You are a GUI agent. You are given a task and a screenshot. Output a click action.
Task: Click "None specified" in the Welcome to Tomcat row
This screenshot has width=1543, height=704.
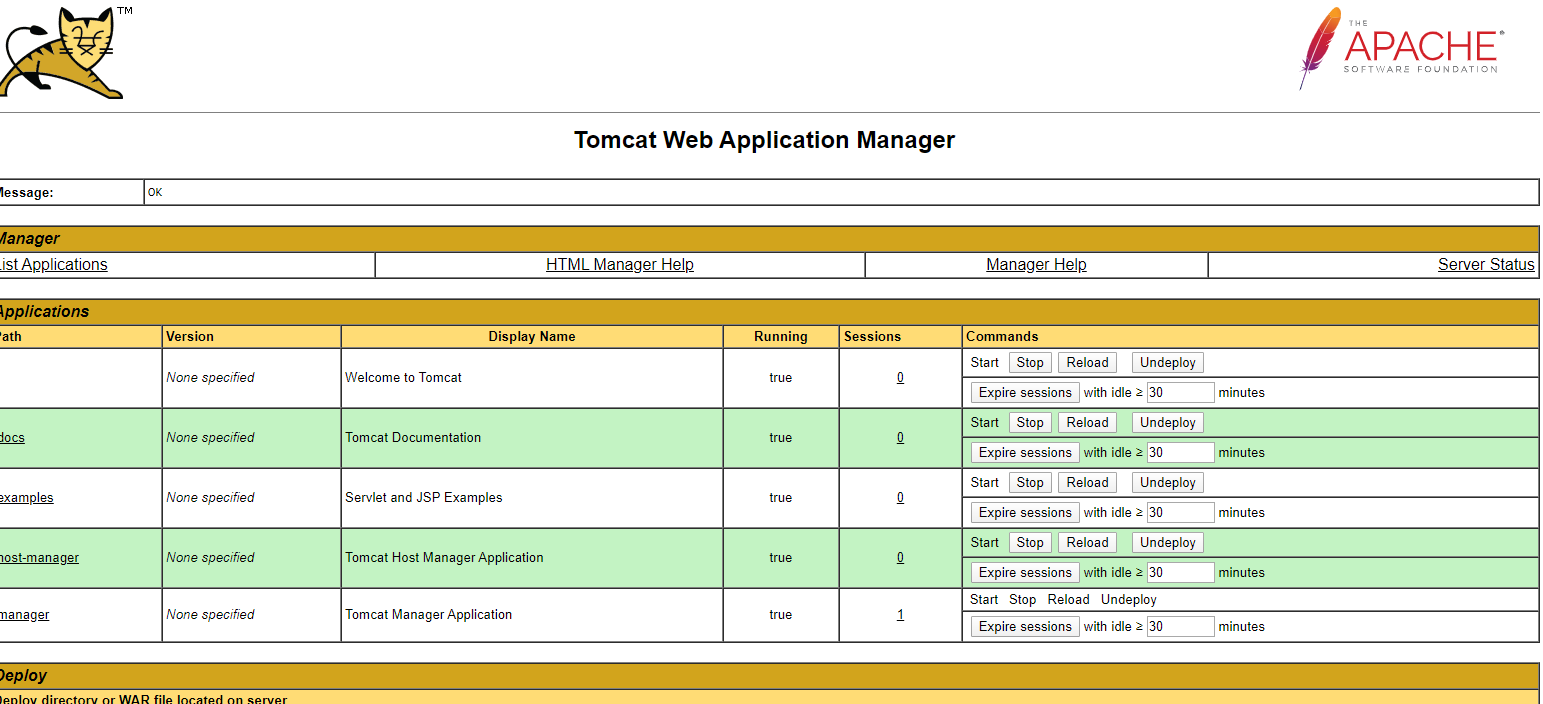tap(210, 378)
